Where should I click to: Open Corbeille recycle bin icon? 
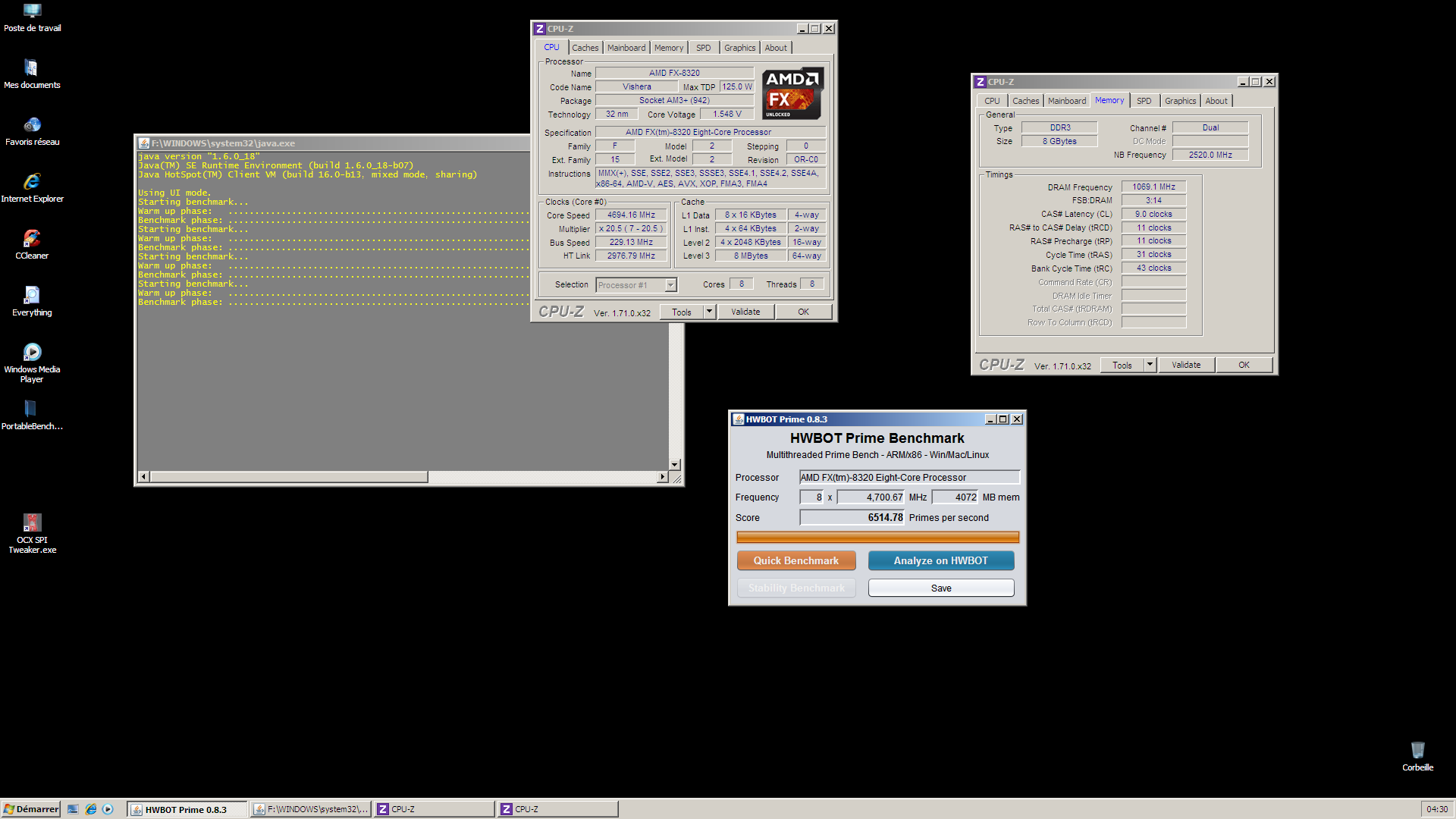pyautogui.click(x=1417, y=757)
